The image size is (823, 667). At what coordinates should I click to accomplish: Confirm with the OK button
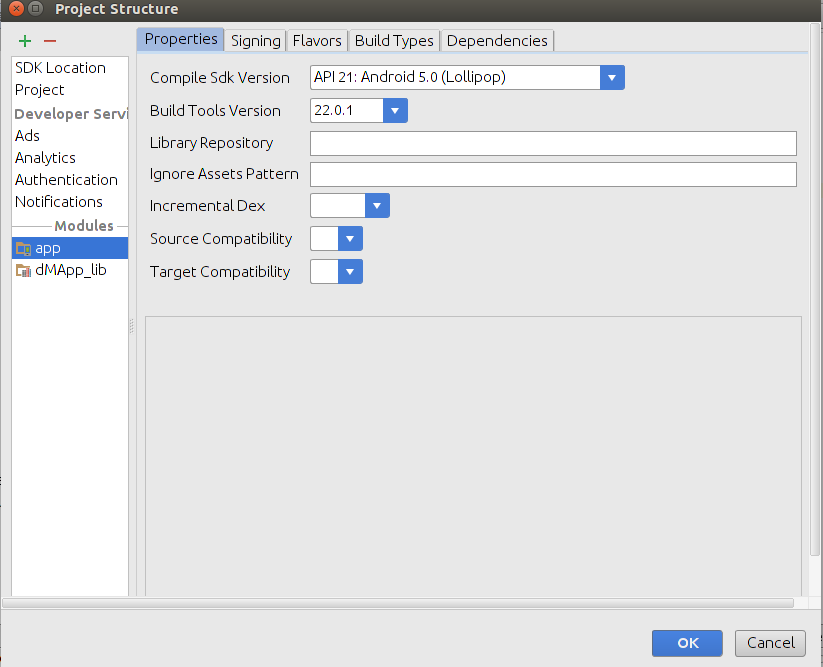pos(687,643)
